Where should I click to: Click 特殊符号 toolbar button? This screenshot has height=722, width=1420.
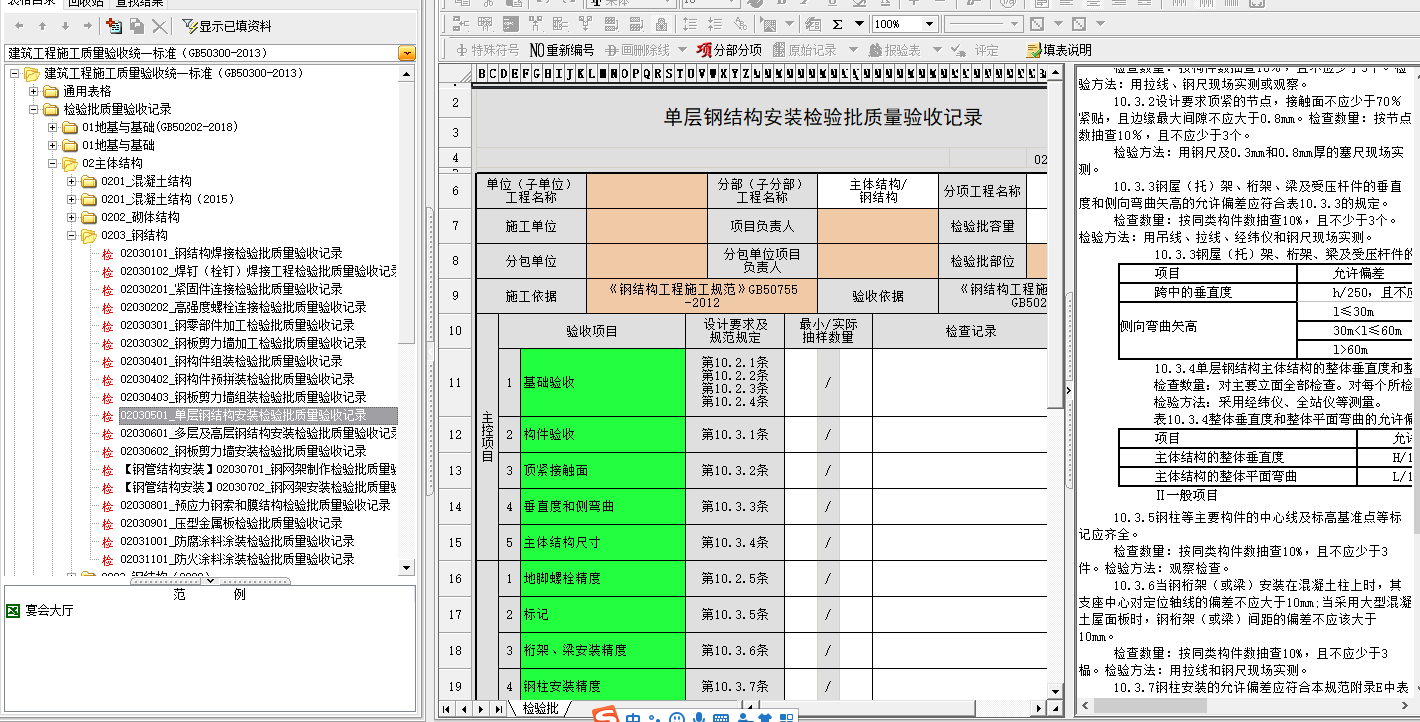tap(488, 50)
